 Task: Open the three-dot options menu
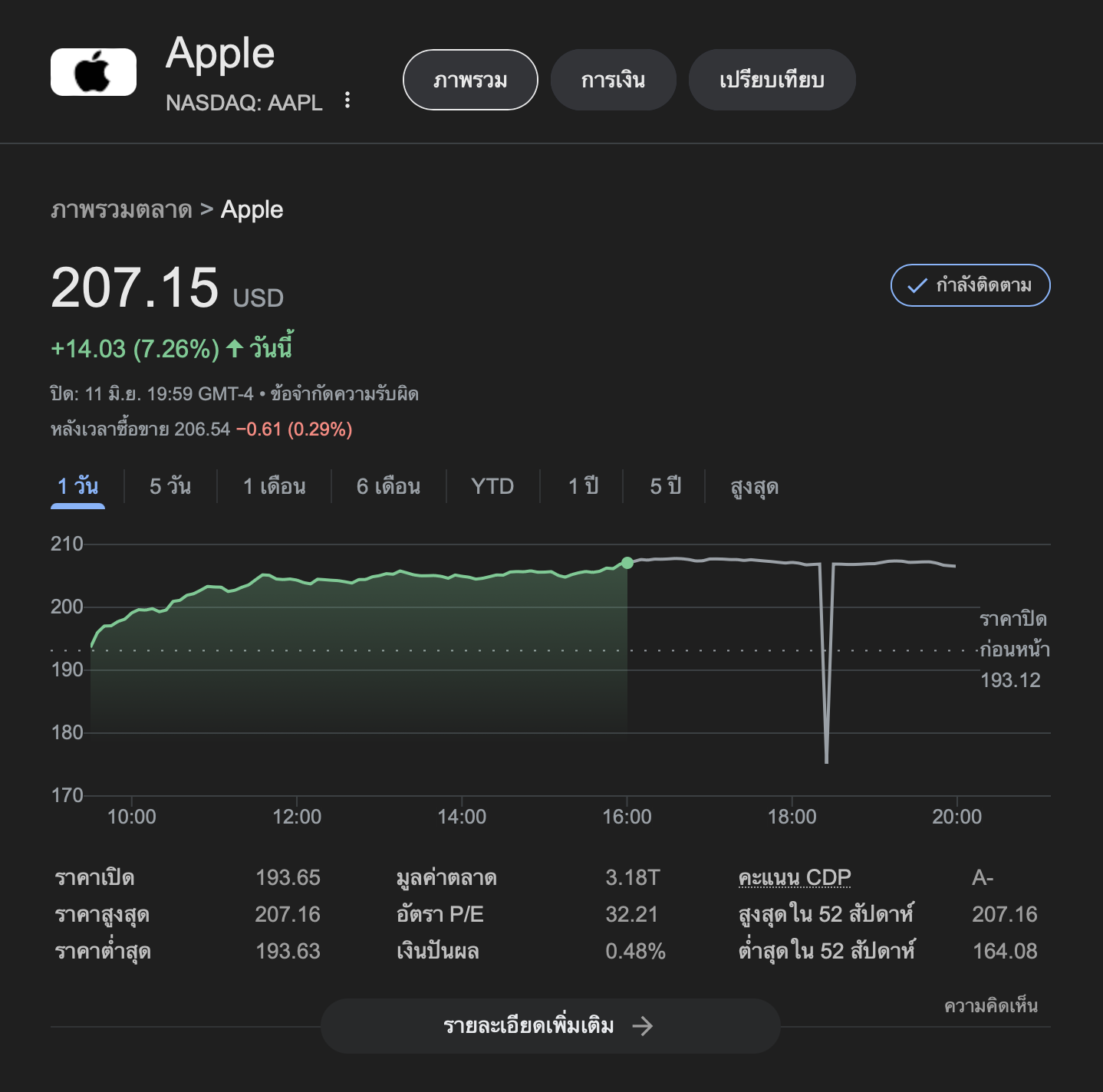(347, 100)
